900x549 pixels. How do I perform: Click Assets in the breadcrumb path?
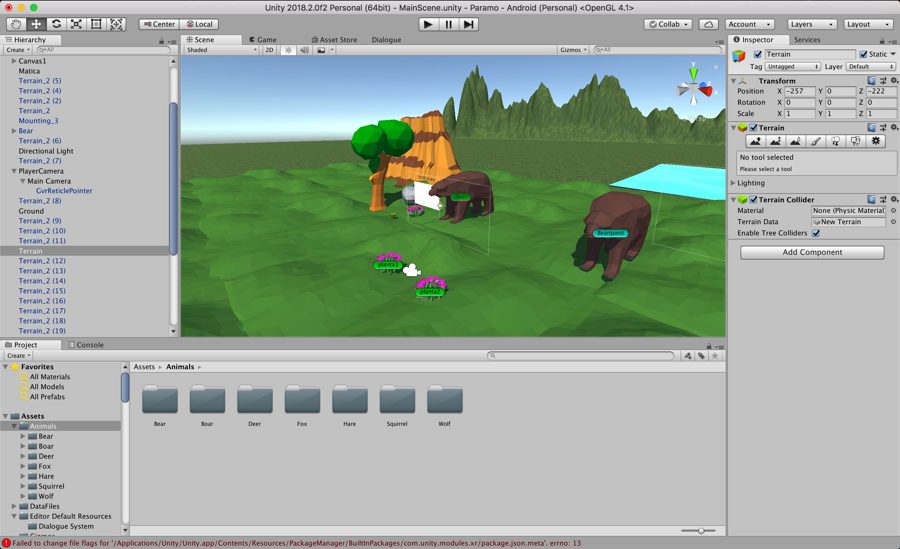144,366
